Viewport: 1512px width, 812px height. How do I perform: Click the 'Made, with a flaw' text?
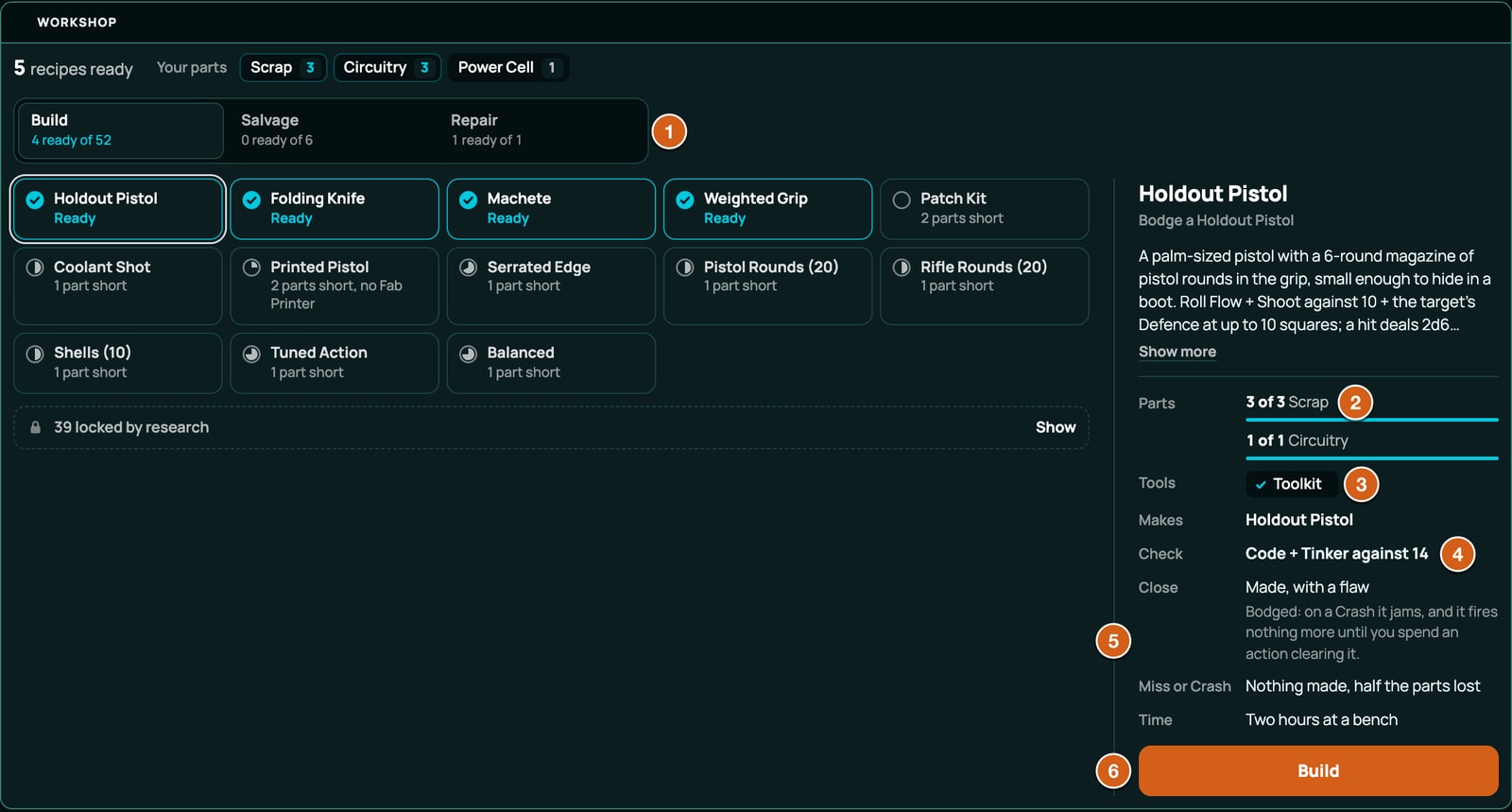point(1307,587)
